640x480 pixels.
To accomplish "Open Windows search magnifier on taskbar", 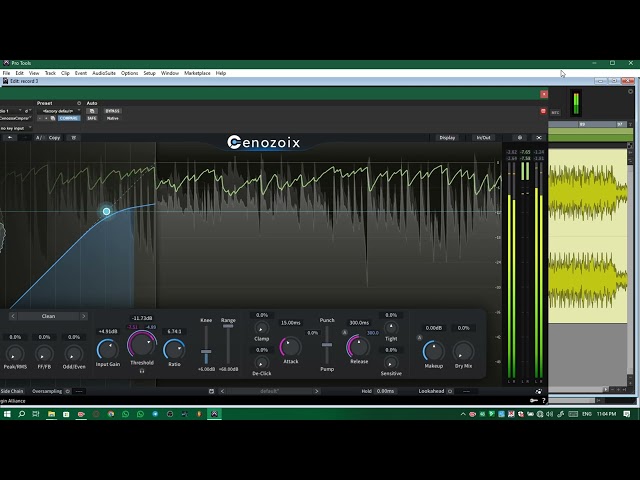I will click(21, 414).
